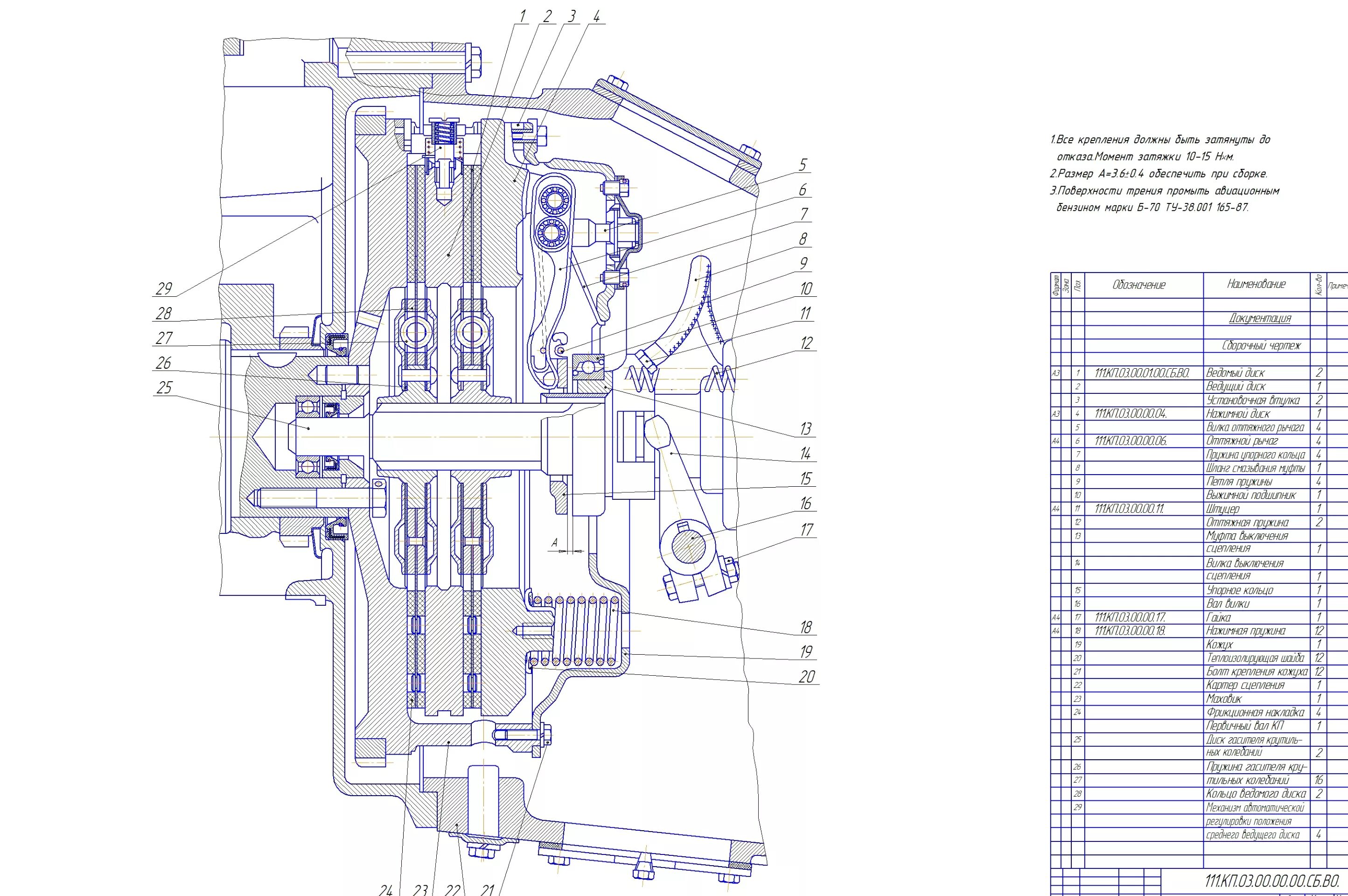Select designation '111.КП.03.00.00.17.'
This screenshot has height=896, width=1348.
pos(1131,618)
